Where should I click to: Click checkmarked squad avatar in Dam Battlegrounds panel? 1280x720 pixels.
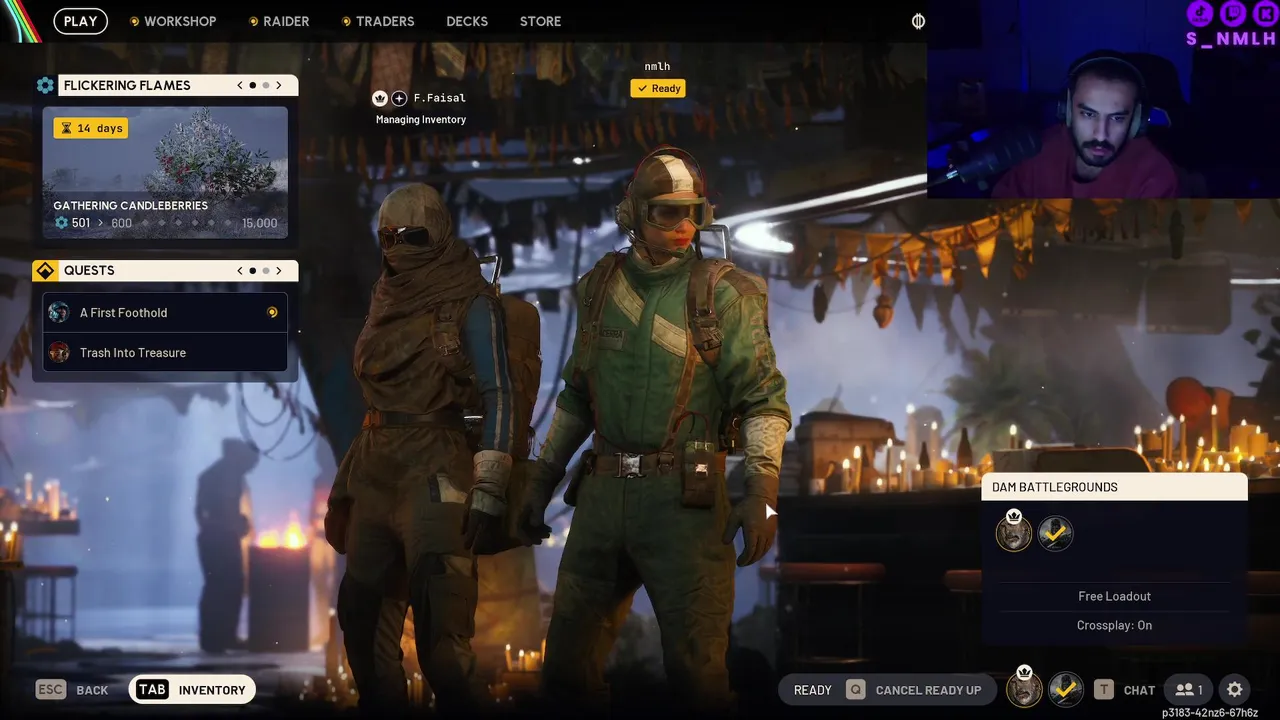coord(1055,533)
